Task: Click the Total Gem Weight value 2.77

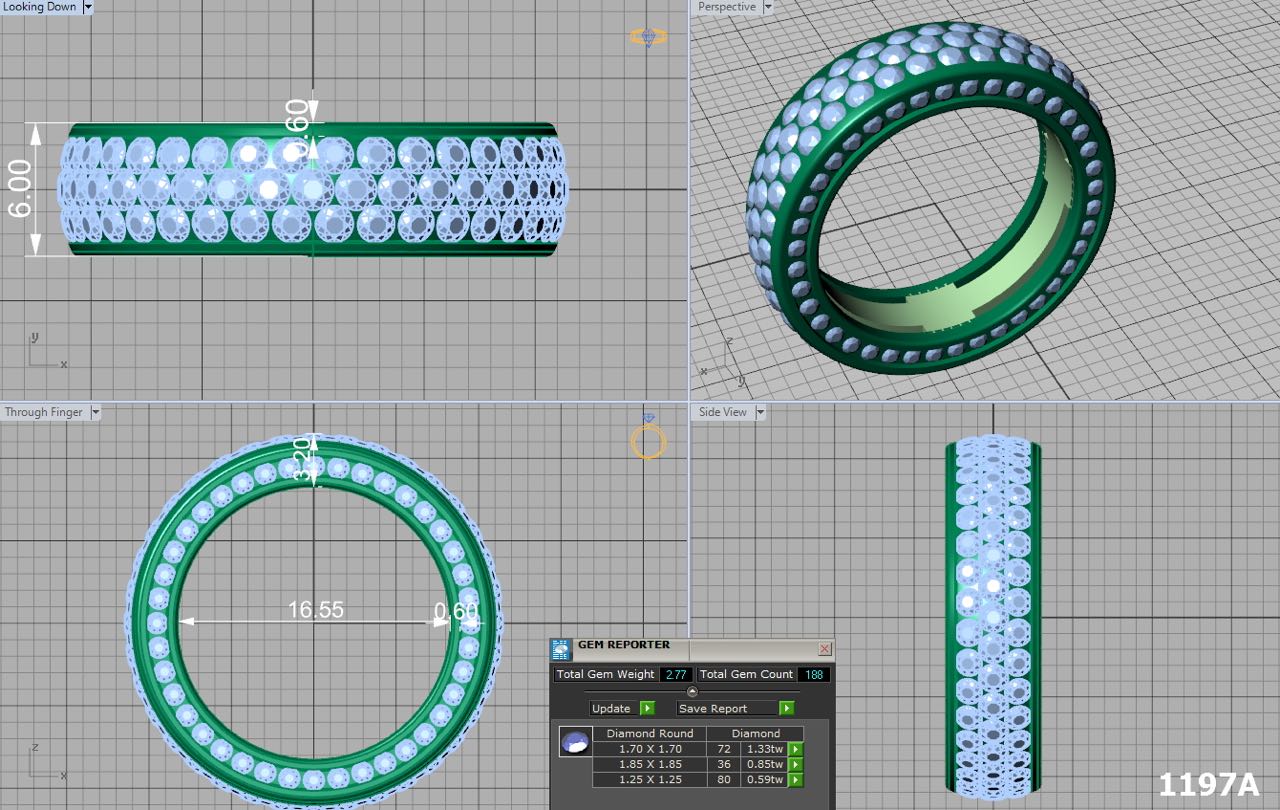Action: coord(675,675)
